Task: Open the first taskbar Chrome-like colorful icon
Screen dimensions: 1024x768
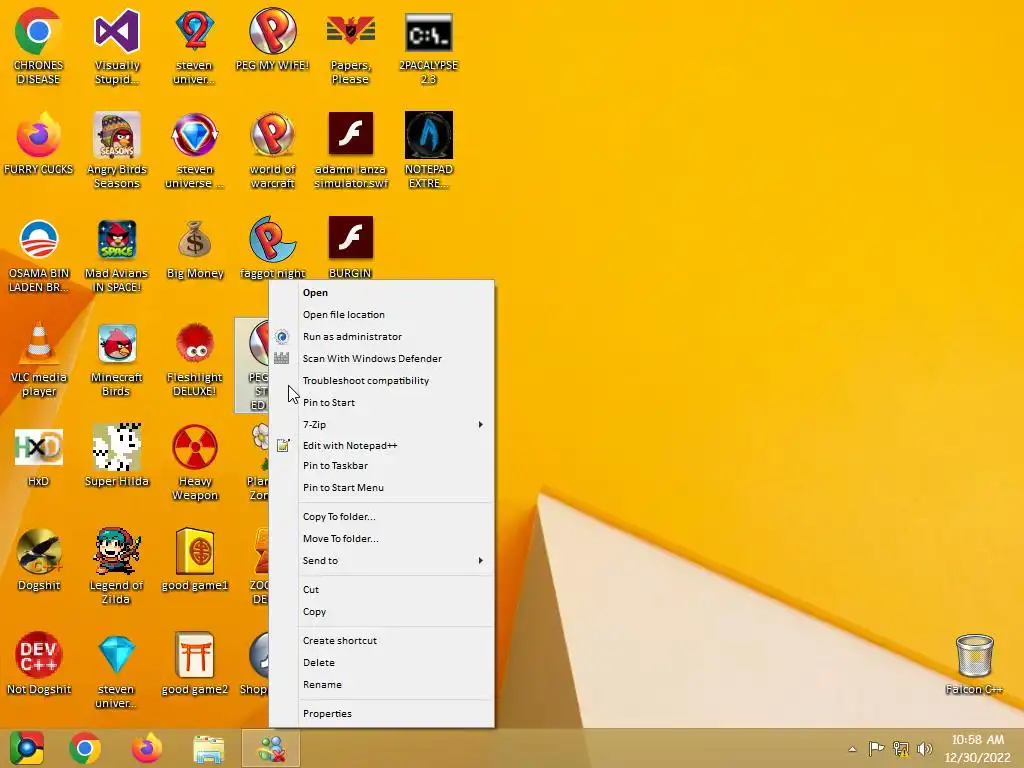Action: 26,748
